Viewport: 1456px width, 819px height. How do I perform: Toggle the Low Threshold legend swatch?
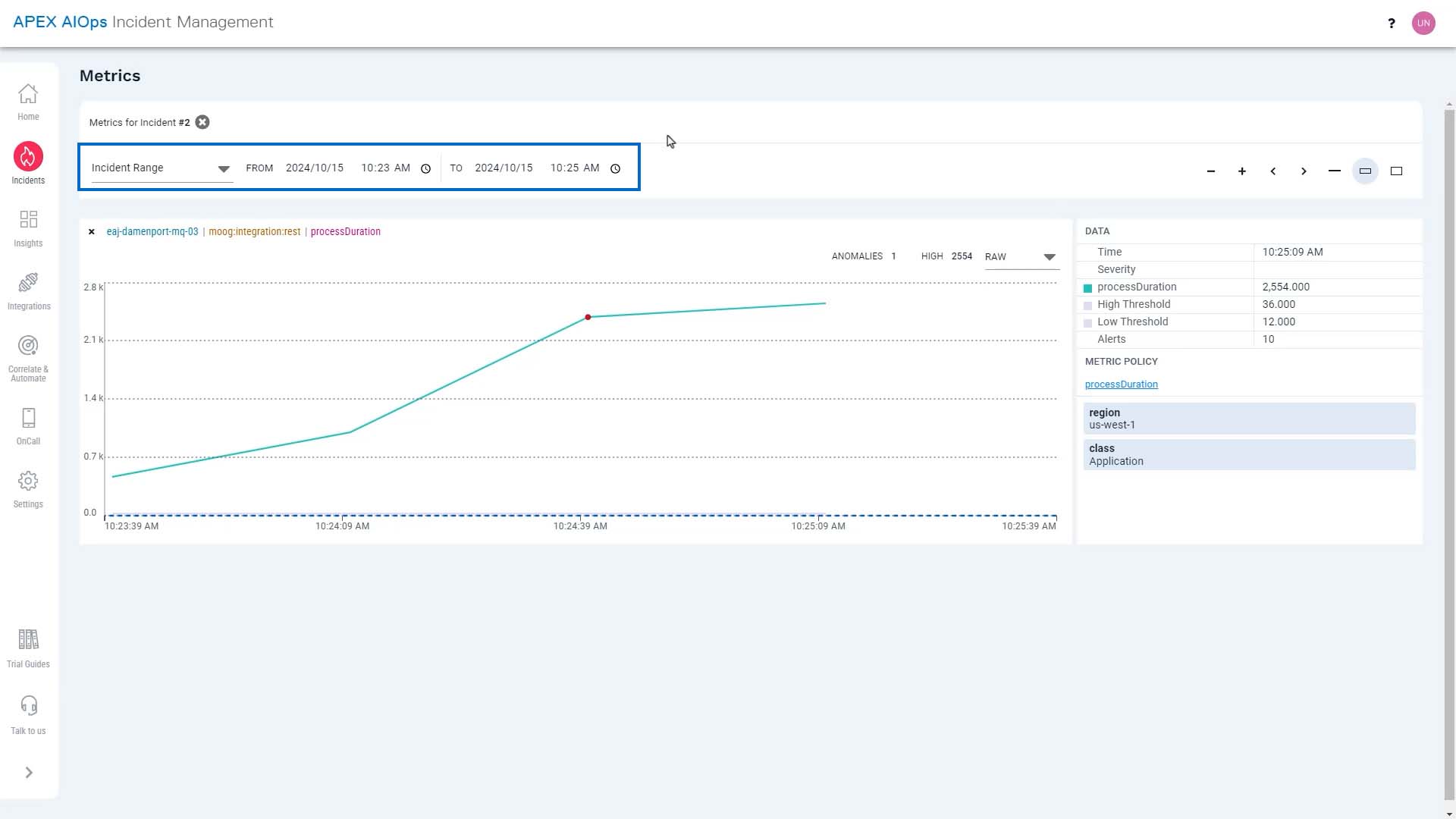click(1087, 323)
